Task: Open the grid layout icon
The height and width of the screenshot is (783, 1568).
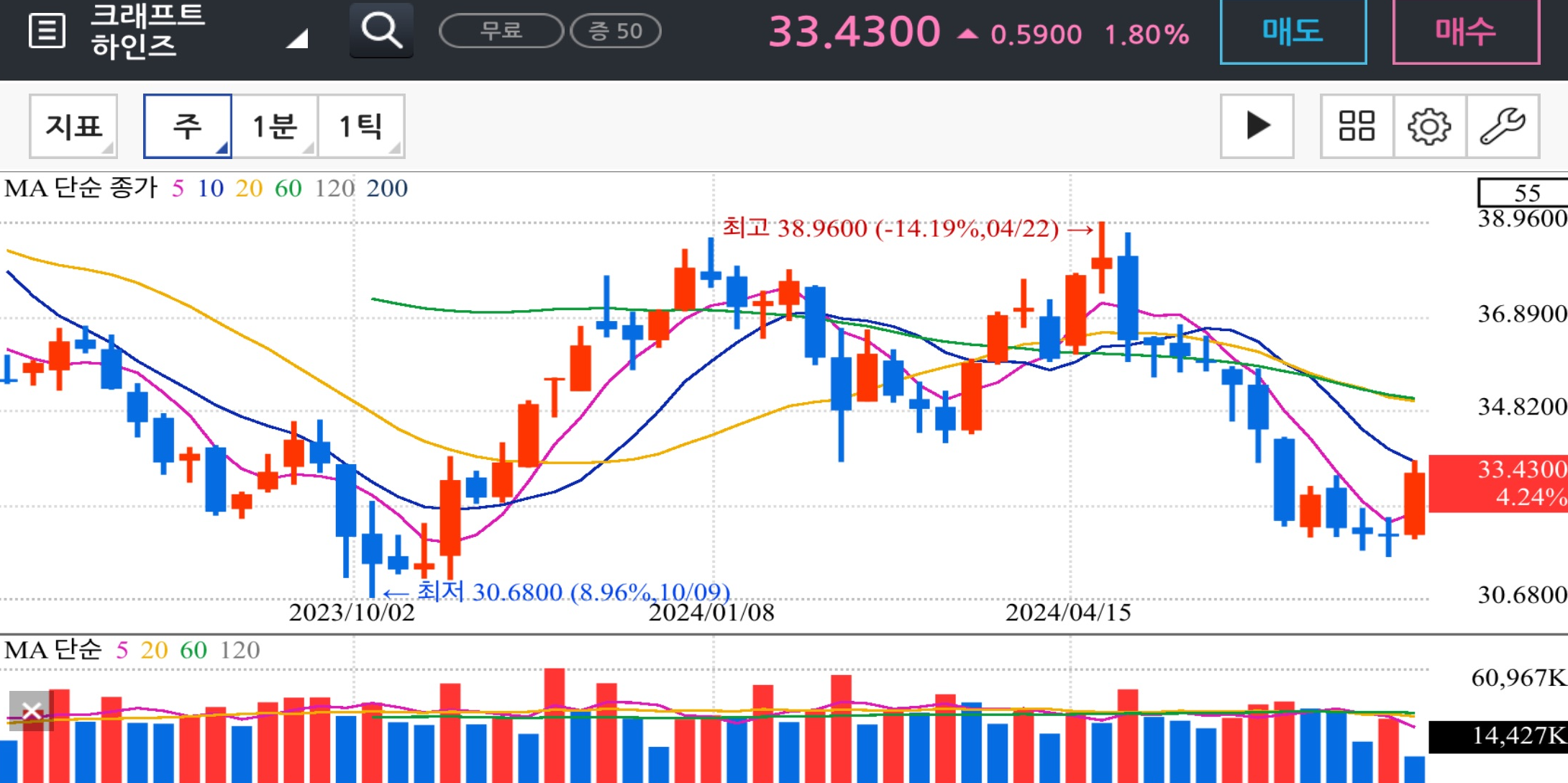Action: (x=1357, y=126)
